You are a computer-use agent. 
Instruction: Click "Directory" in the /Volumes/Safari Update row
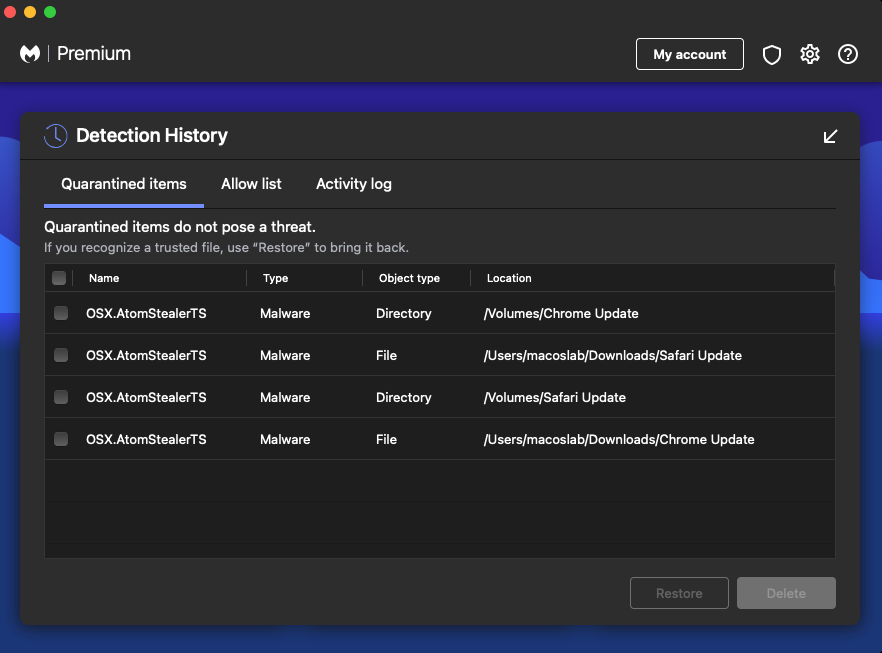pyautogui.click(x=404, y=397)
